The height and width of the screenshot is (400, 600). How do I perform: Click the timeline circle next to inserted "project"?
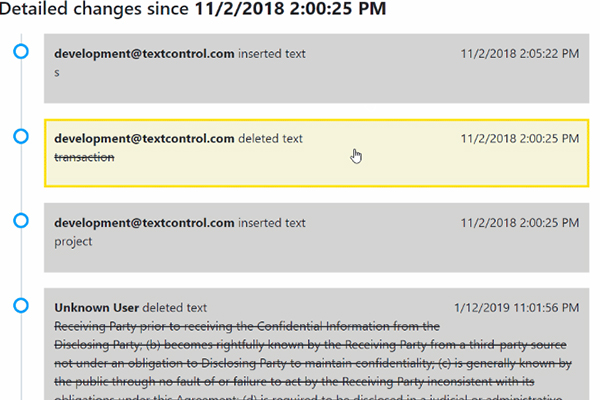(21, 220)
